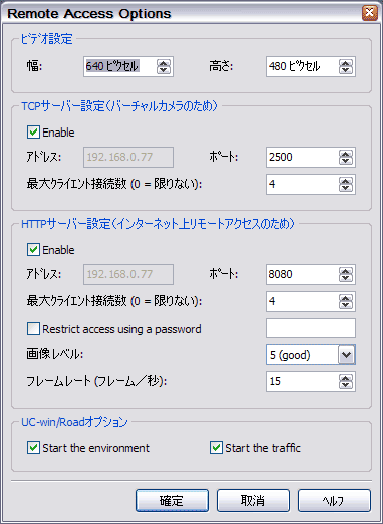The width and height of the screenshot is (383, 524).
Task: Decrease video height spinner down arrow
Action: tap(346, 70)
